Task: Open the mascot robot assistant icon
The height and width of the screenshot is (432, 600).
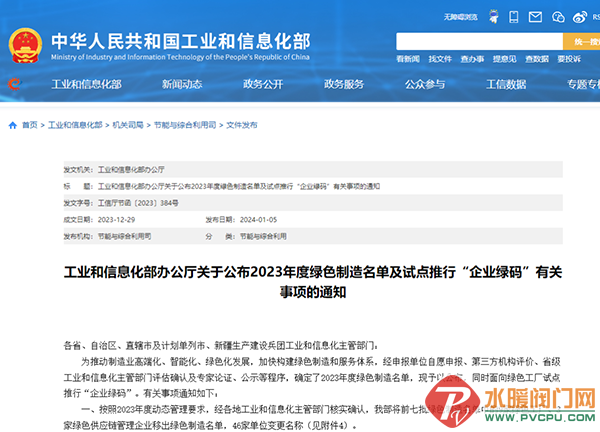Action: pyautogui.click(x=494, y=17)
